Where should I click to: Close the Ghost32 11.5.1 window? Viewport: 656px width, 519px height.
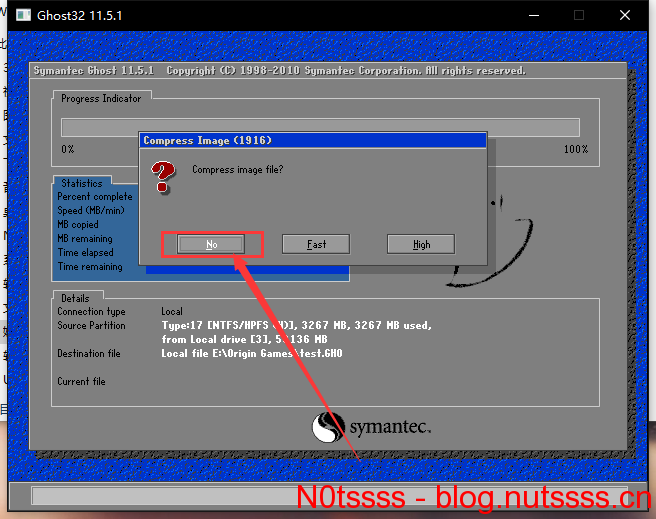tap(625, 15)
